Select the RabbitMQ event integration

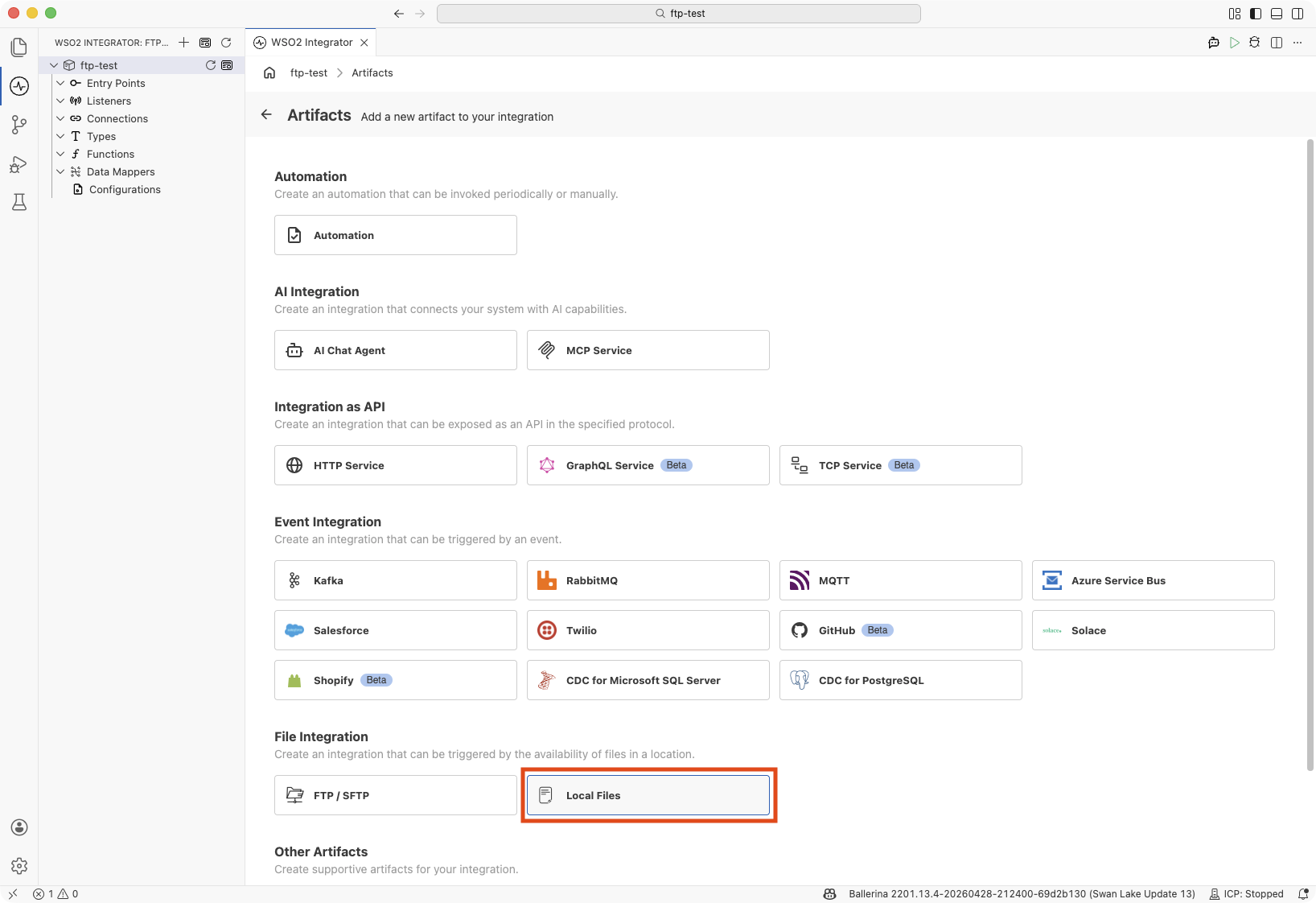tap(648, 580)
